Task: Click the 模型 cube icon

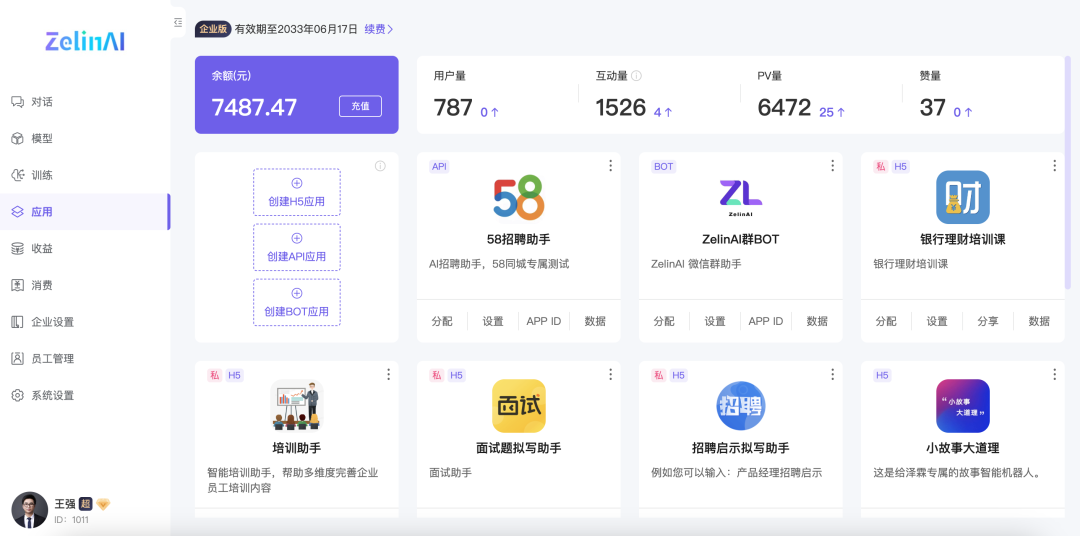Action: (x=18, y=138)
